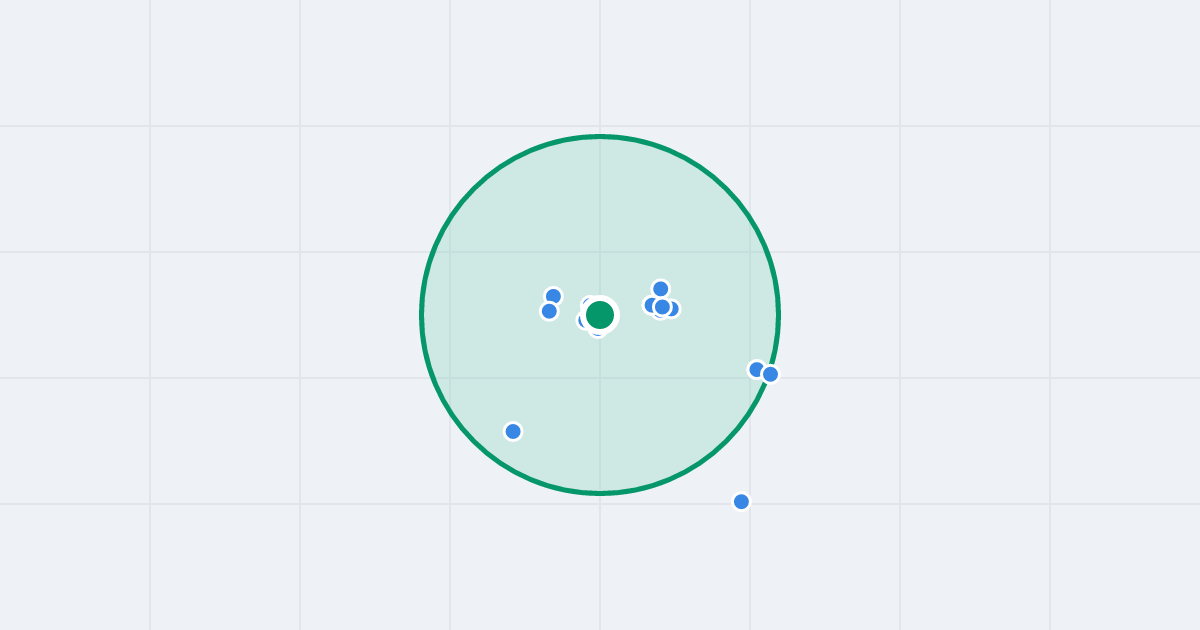Select the upper dot of the pair left of center
Image resolution: width=1200 pixels, height=630 pixels.
pyautogui.click(x=553, y=296)
